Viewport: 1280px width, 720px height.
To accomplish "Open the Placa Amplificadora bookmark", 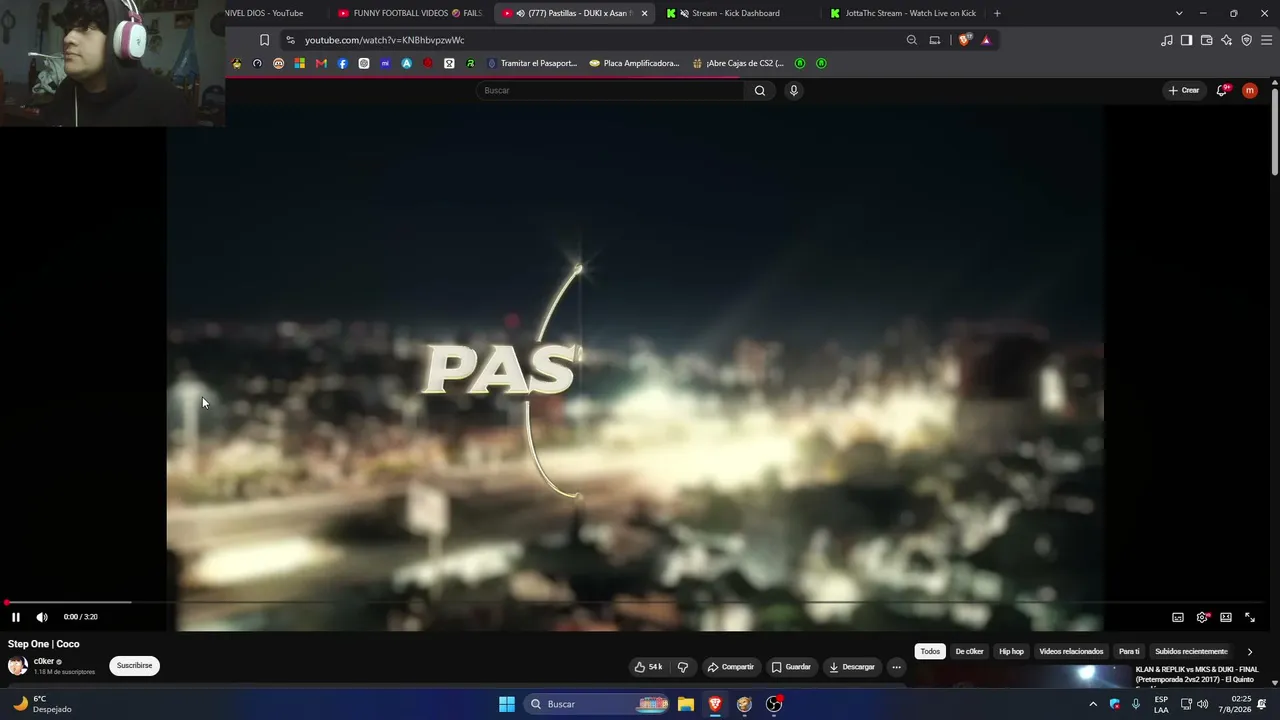I will pos(634,63).
